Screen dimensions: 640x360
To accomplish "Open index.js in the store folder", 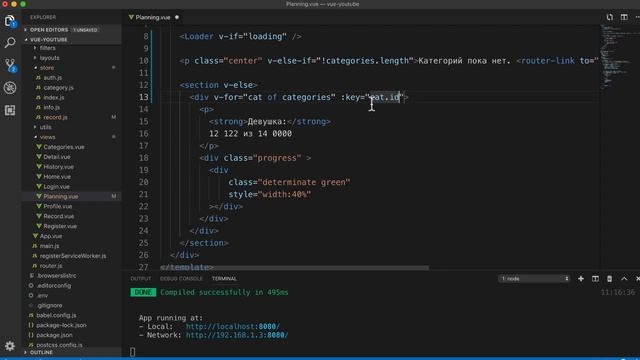I will pos(53,98).
